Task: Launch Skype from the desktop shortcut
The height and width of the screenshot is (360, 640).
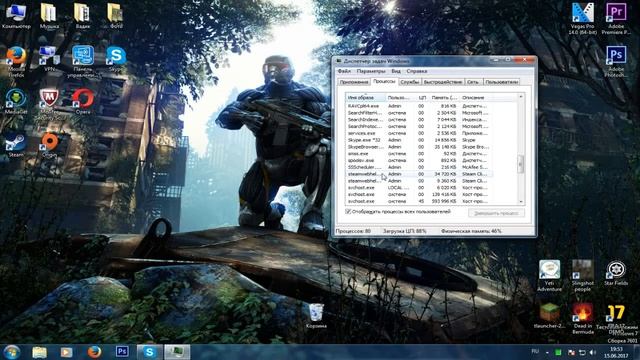Action: click(x=116, y=58)
